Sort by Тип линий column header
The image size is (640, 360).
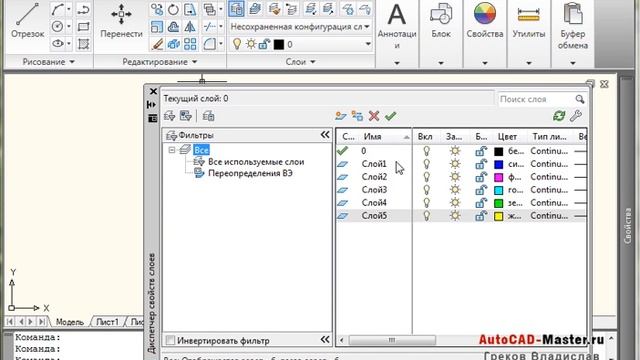tap(549, 137)
